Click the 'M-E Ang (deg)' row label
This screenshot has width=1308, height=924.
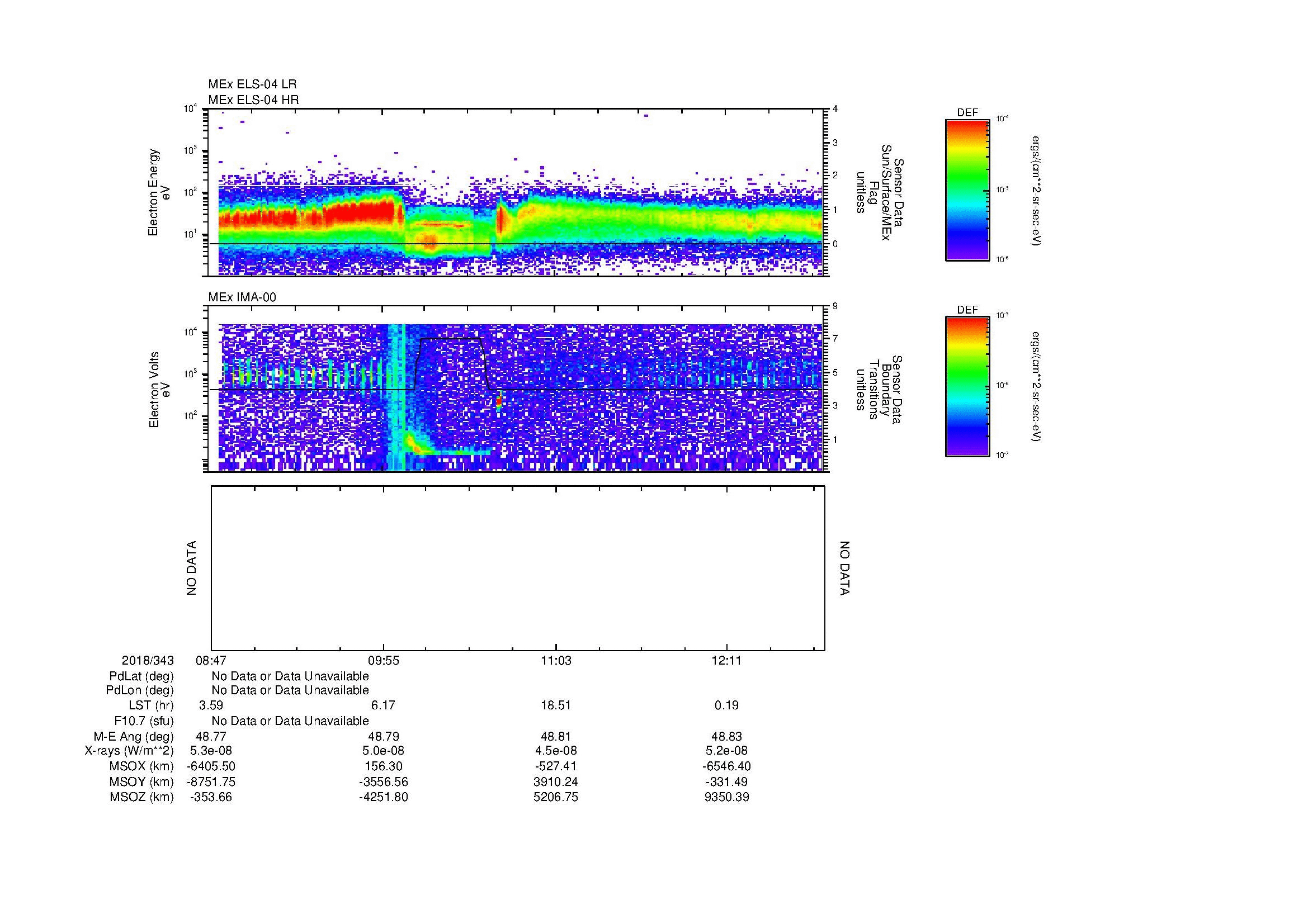click(133, 736)
